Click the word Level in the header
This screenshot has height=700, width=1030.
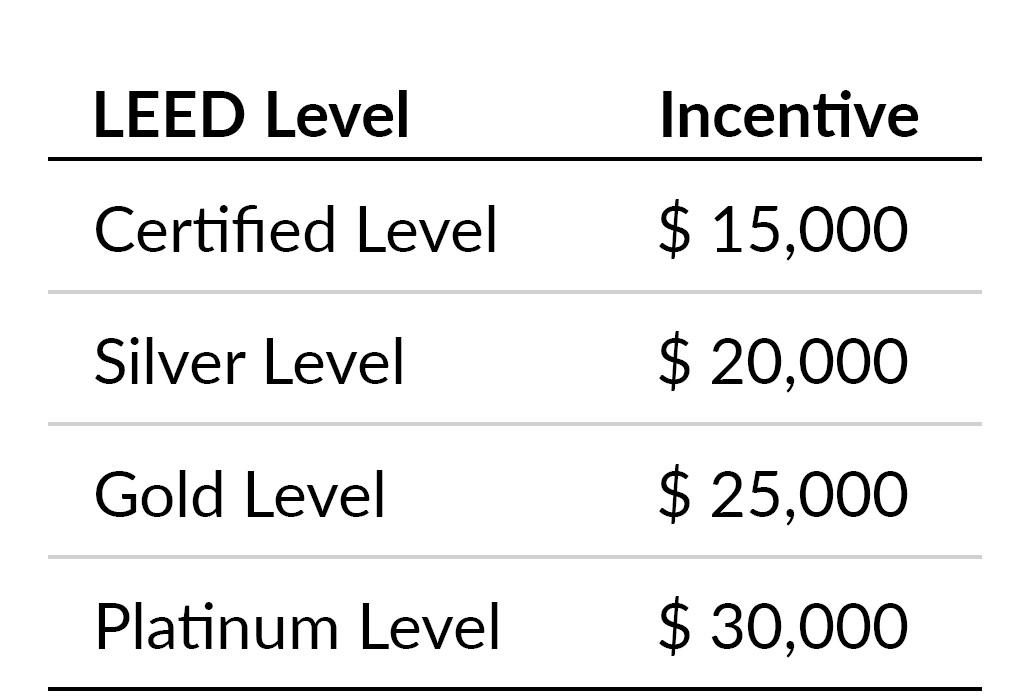pos(337,116)
